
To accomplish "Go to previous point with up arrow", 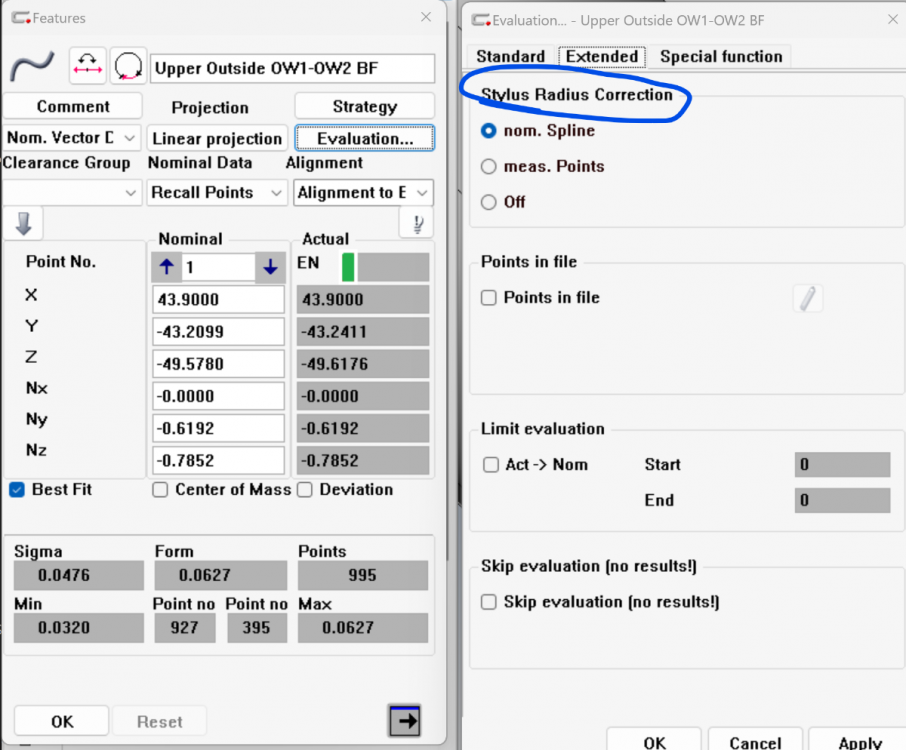I will coord(166,267).
